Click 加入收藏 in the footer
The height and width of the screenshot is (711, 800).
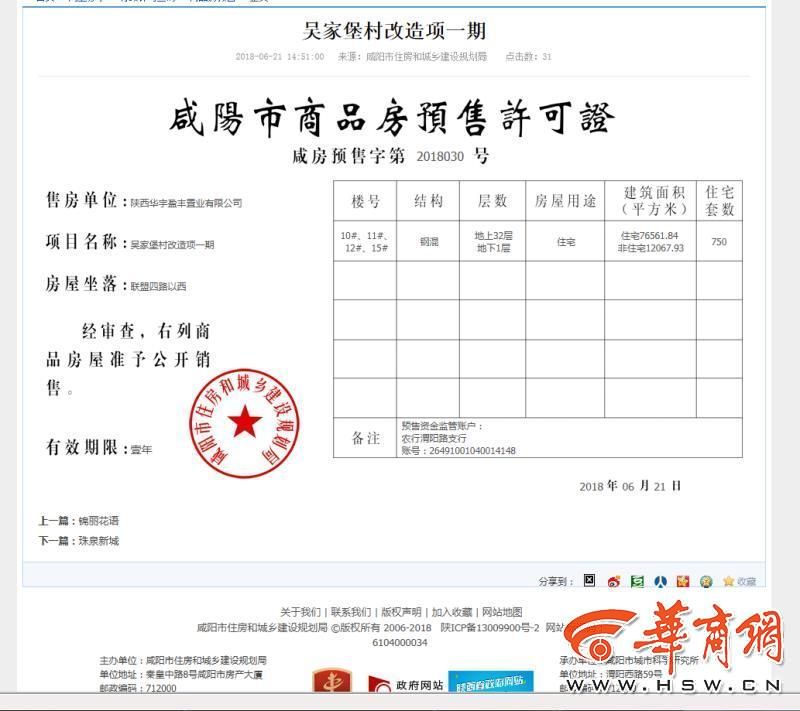pos(452,612)
